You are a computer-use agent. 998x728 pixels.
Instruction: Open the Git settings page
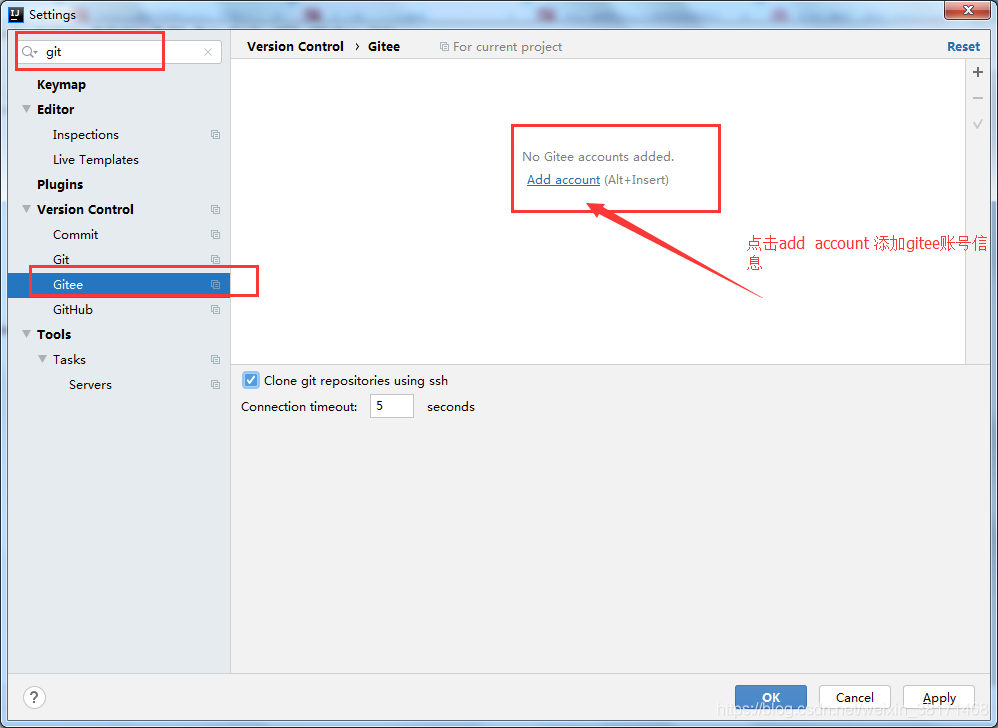(61, 260)
